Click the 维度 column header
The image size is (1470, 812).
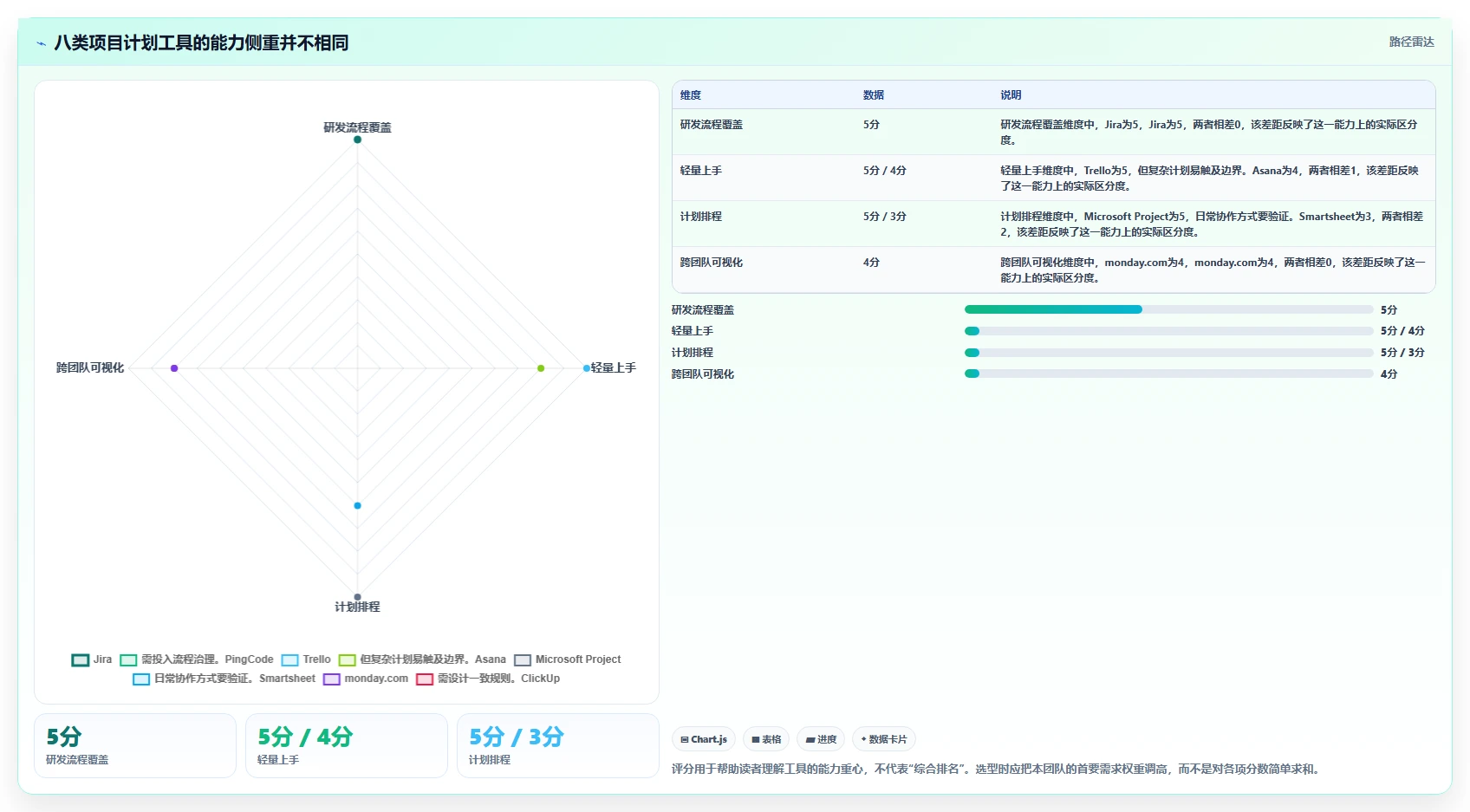coord(691,95)
